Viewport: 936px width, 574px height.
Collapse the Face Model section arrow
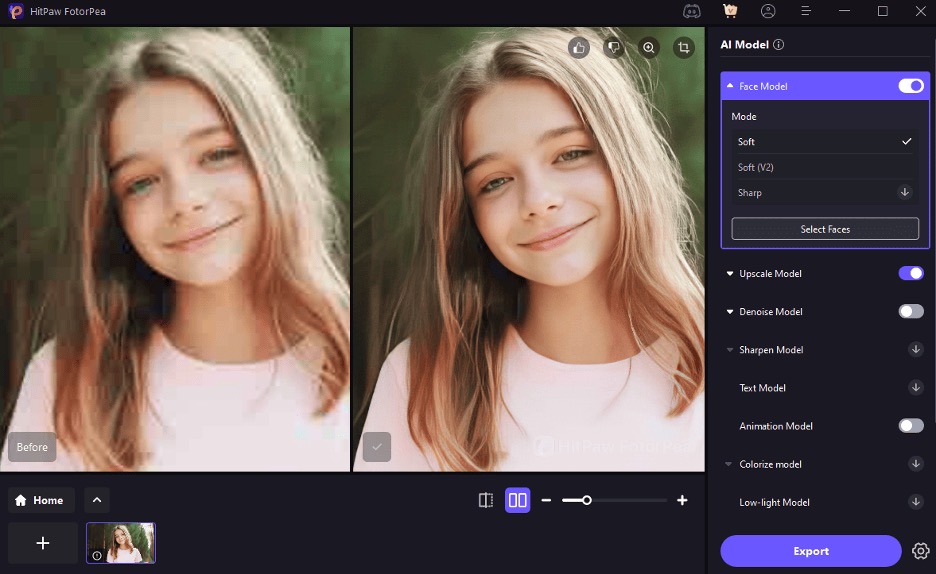(729, 86)
